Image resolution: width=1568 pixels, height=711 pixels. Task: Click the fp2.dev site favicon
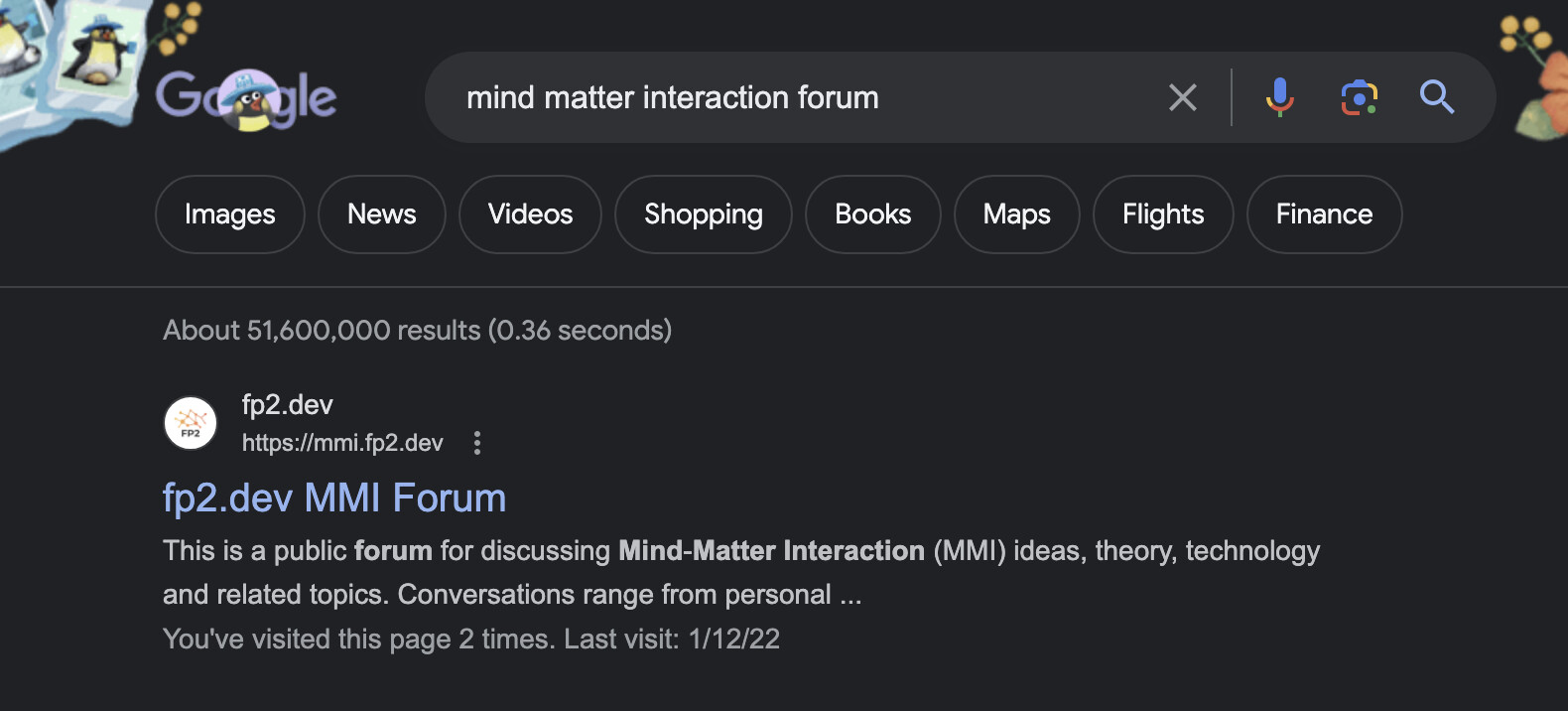click(191, 423)
